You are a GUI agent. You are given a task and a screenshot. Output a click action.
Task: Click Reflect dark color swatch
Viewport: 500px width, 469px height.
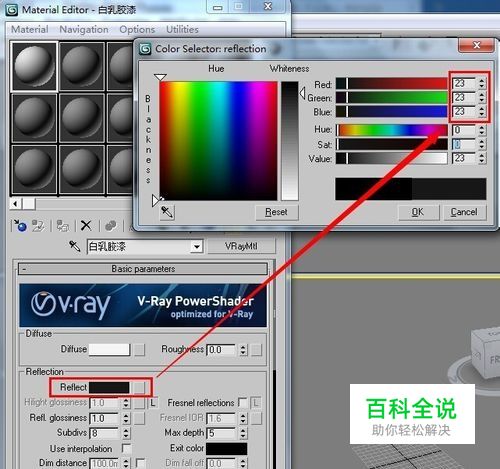[109, 387]
